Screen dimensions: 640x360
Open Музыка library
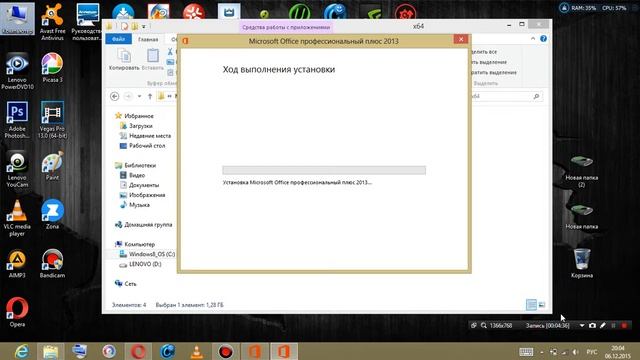[139, 205]
